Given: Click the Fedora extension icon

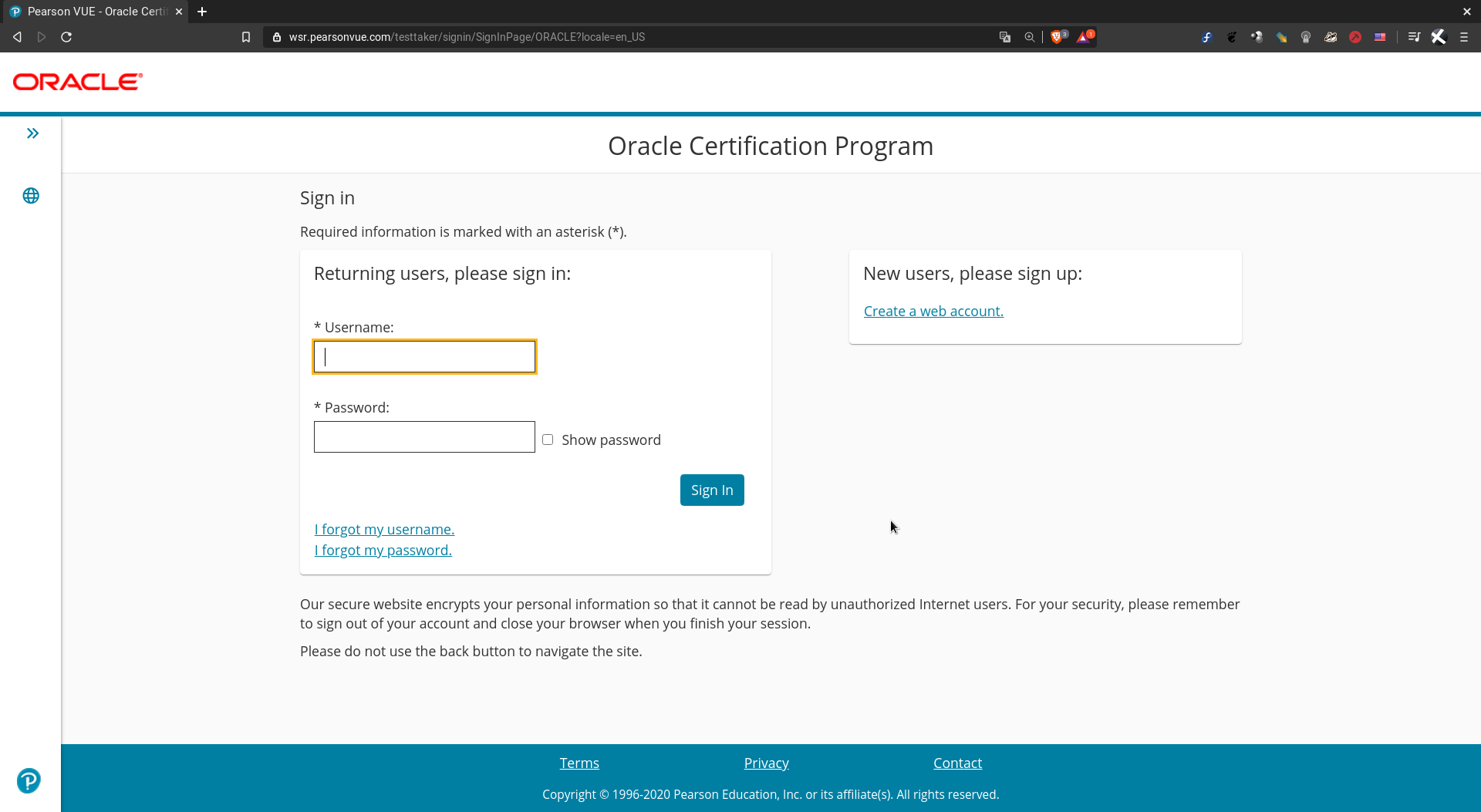Looking at the screenshot, I should (x=1207, y=37).
